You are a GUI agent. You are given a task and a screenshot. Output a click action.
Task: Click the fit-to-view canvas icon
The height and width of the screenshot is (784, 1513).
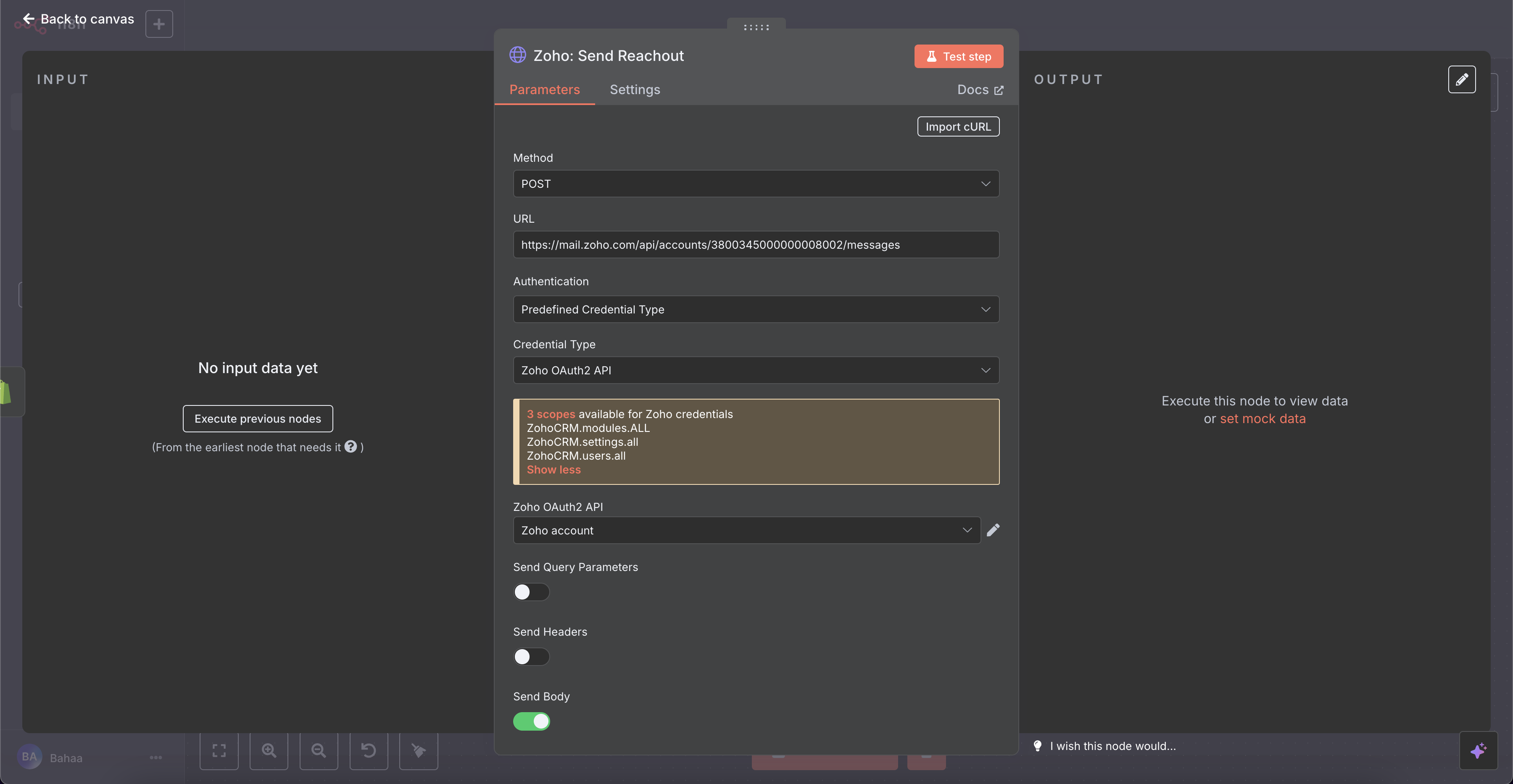[219, 750]
